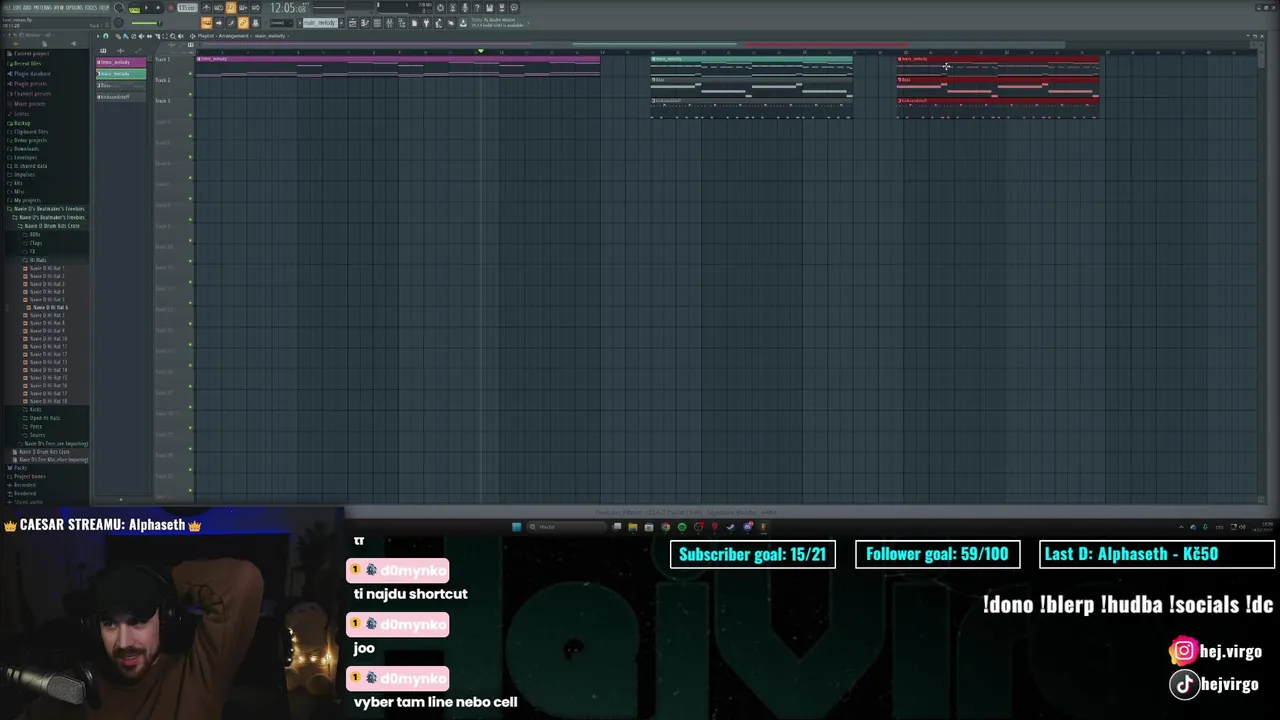
Task: Click the green main volume slider
Action: (146, 22)
